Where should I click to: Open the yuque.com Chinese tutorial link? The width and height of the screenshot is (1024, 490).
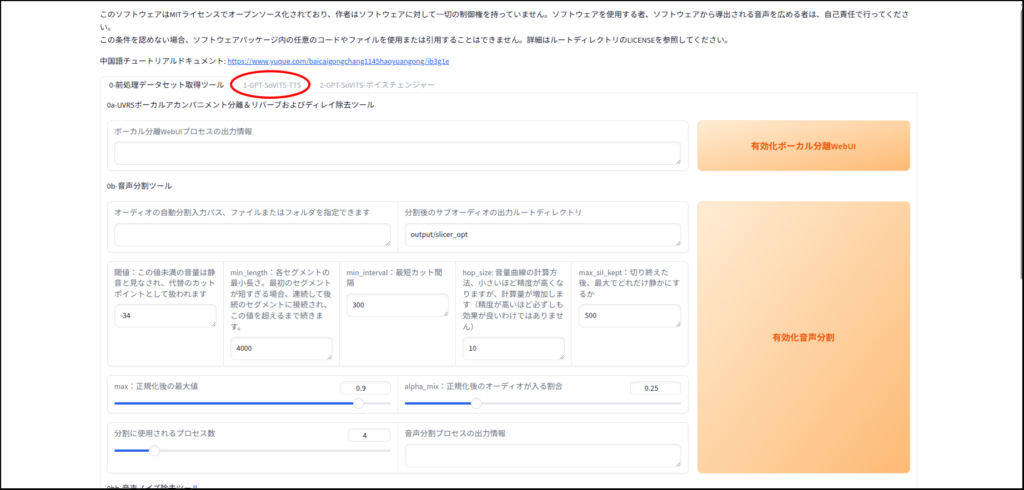[x=338, y=61]
